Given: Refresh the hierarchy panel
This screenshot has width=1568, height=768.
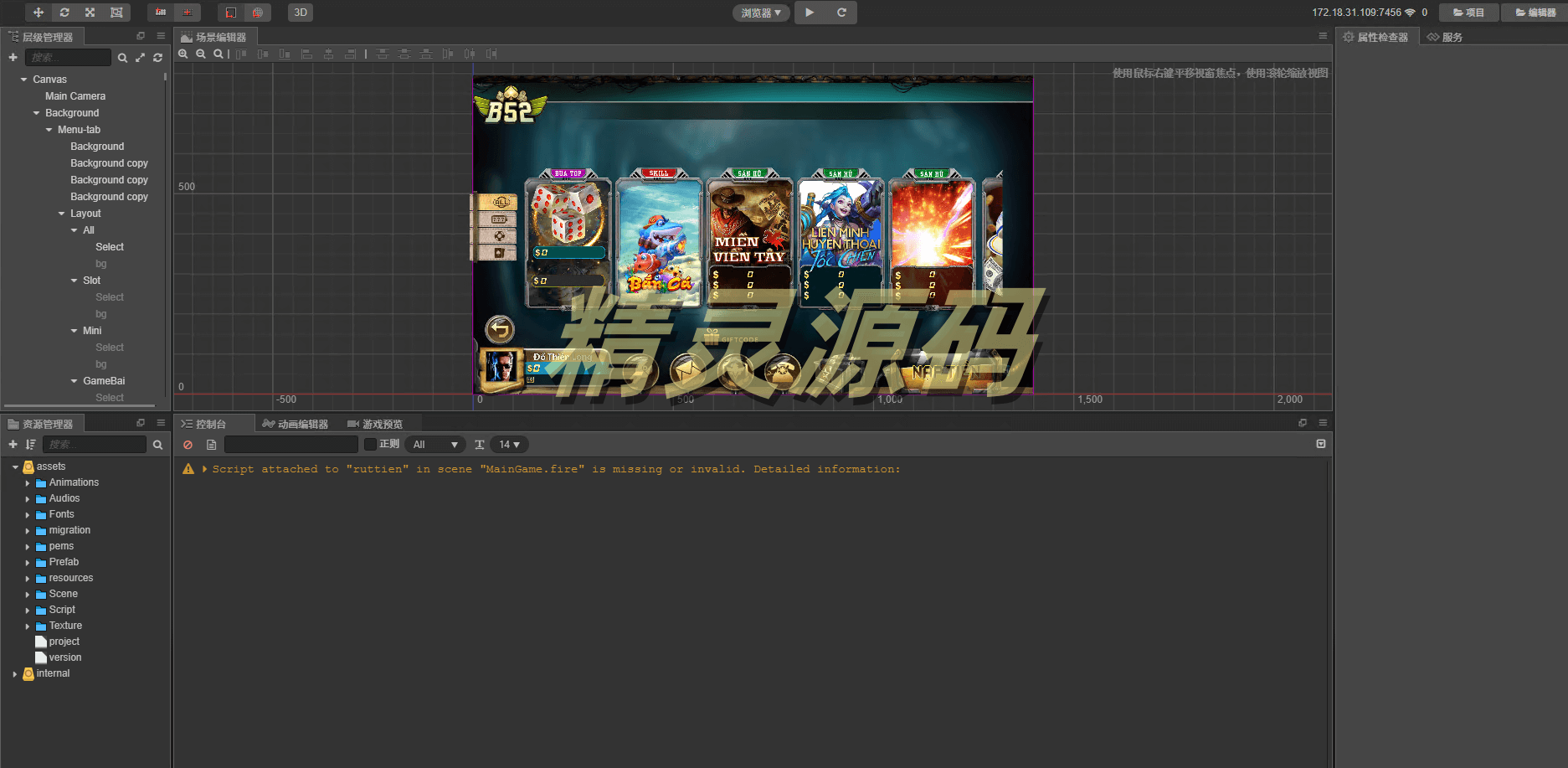Looking at the screenshot, I should (157, 58).
